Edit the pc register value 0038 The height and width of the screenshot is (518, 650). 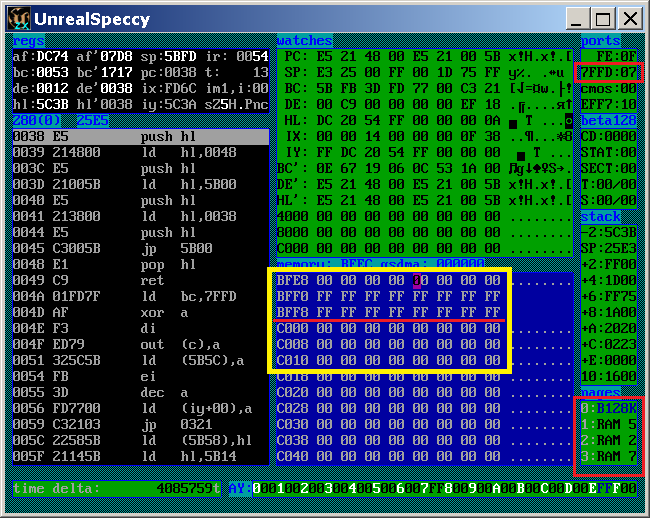(x=180, y=73)
